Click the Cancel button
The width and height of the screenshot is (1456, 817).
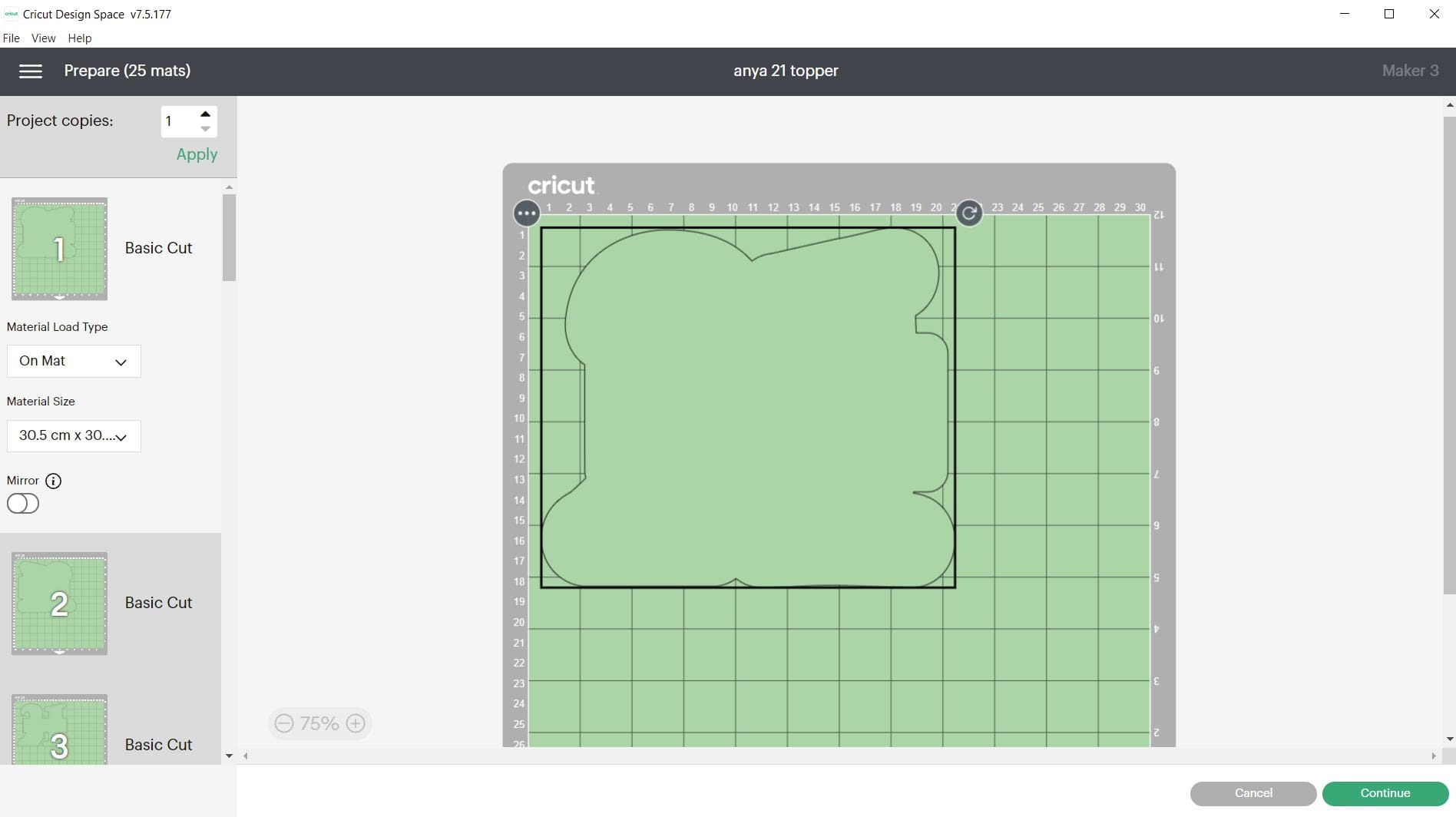1253,793
